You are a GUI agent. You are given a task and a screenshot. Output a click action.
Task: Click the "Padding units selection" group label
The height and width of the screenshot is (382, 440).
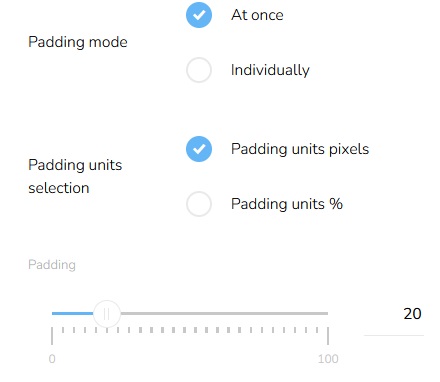(75, 176)
